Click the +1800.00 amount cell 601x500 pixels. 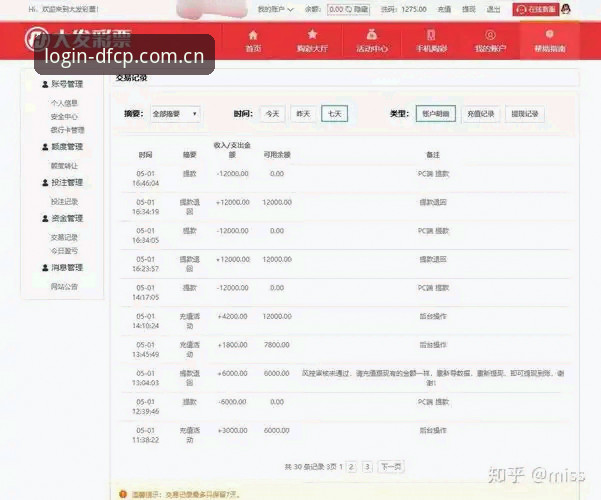pos(233,345)
